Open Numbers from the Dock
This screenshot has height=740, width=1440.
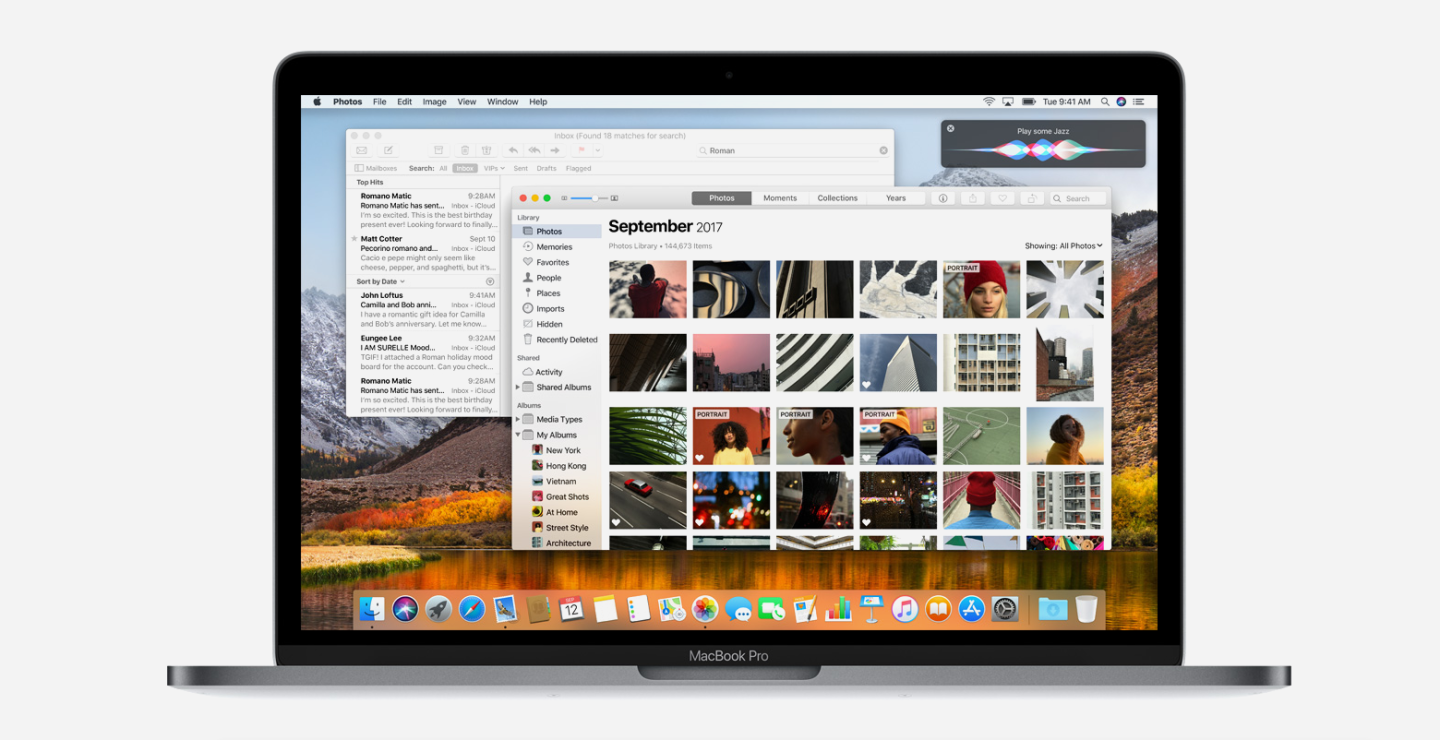[x=838, y=608]
